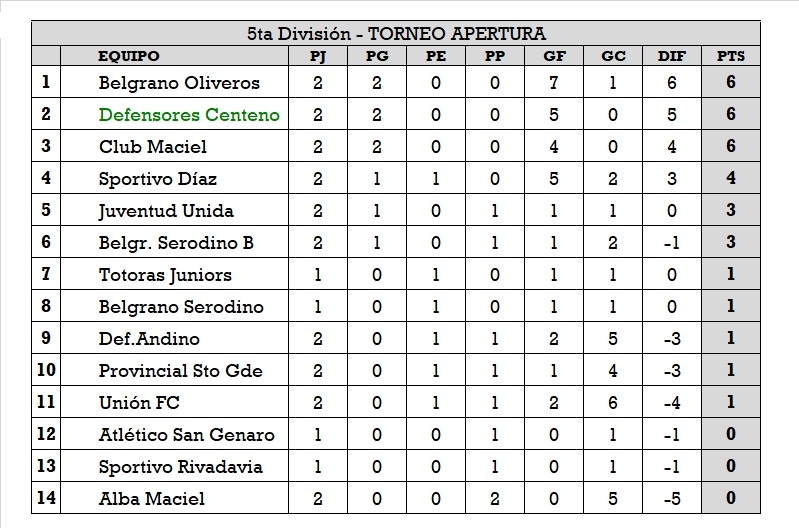Image resolution: width=799 pixels, height=528 pixels.
Task: Click the Atlético San Genaro team name
Action: [186, 435]
